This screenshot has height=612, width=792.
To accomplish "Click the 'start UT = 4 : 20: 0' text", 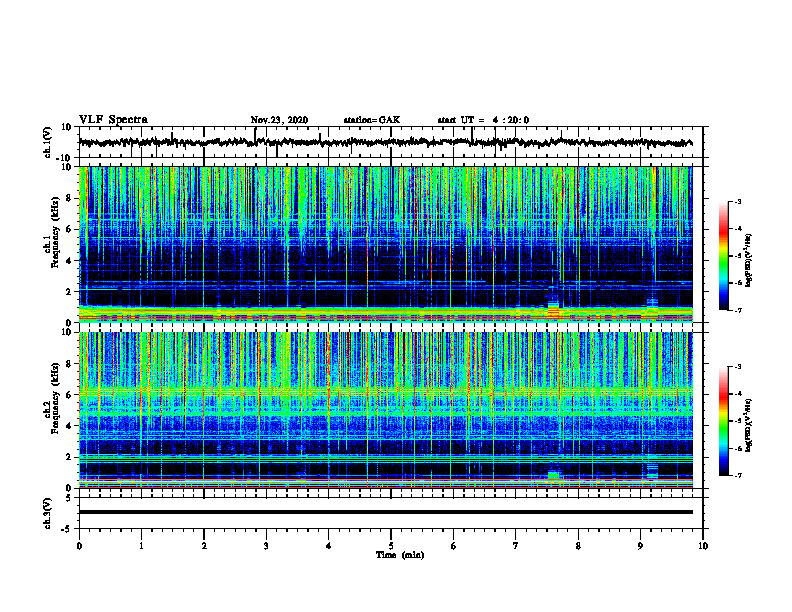I will tap(483, 120).
